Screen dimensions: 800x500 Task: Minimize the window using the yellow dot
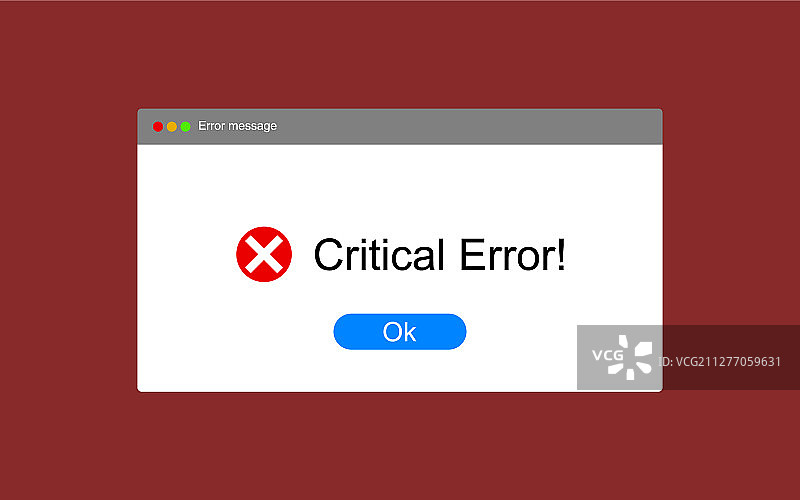pos(172,127)
